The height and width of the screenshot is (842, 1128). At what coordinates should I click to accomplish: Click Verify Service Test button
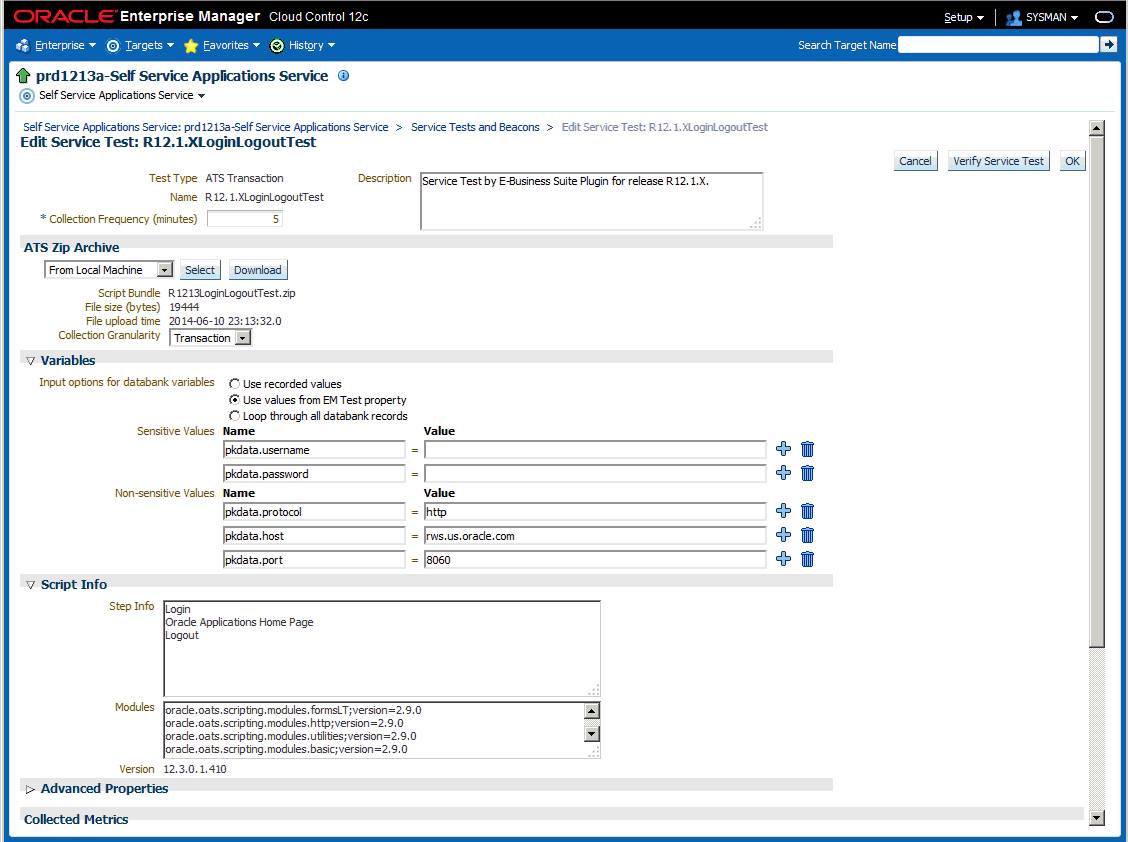pyautogui.click(x=998, y=161)
